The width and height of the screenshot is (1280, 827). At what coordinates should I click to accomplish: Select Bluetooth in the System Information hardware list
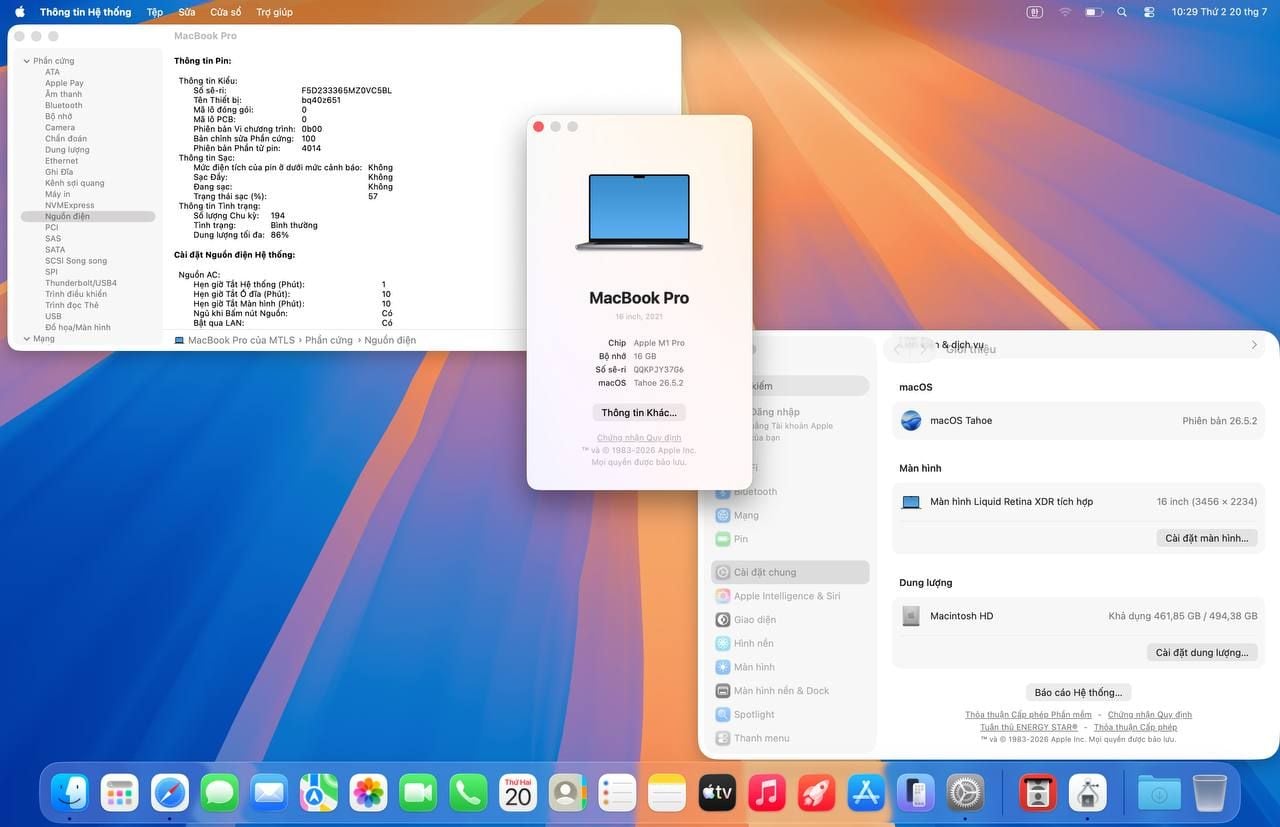pos(64,105)
